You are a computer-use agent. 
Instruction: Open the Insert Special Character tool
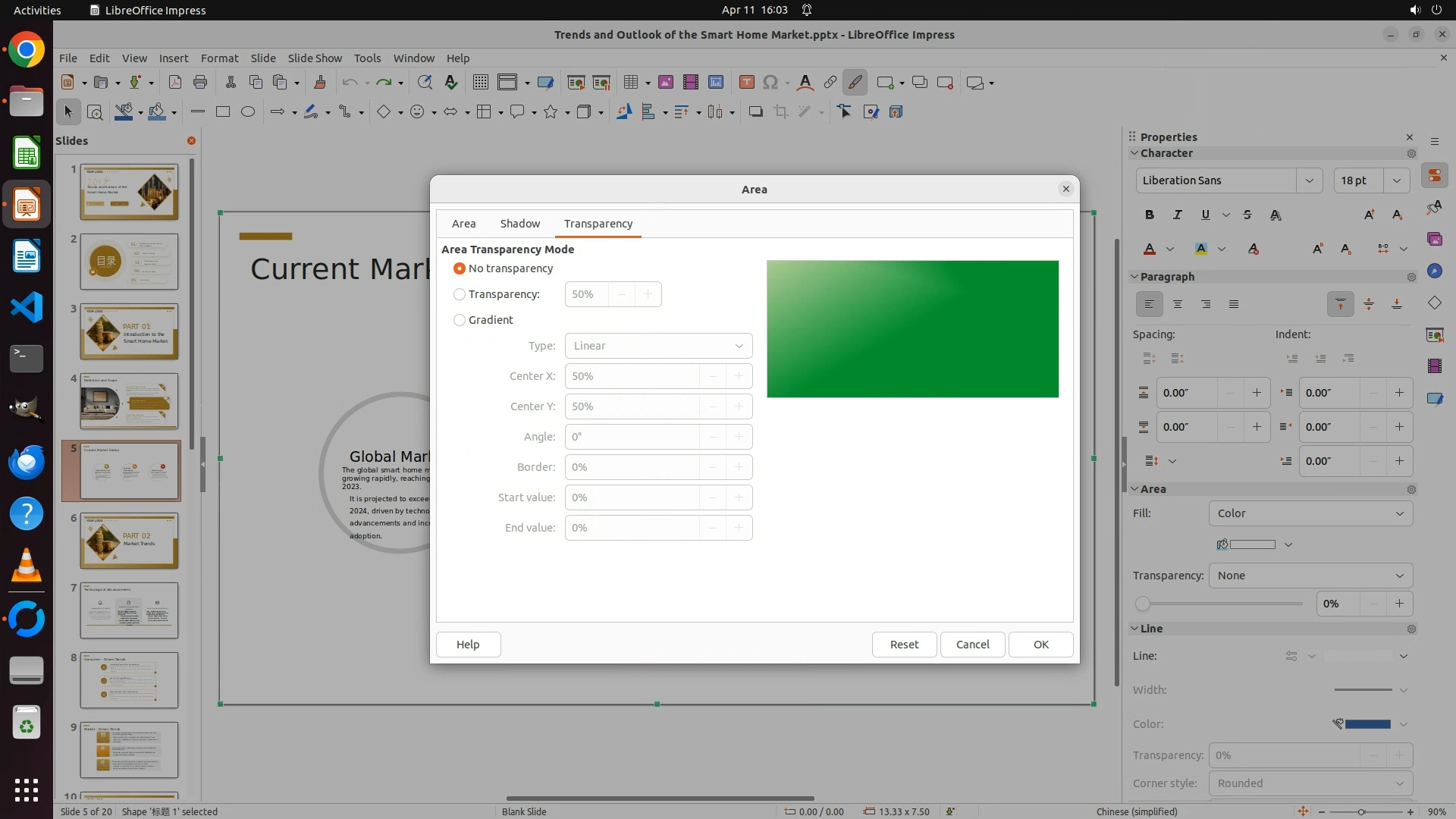pos(770,82)
